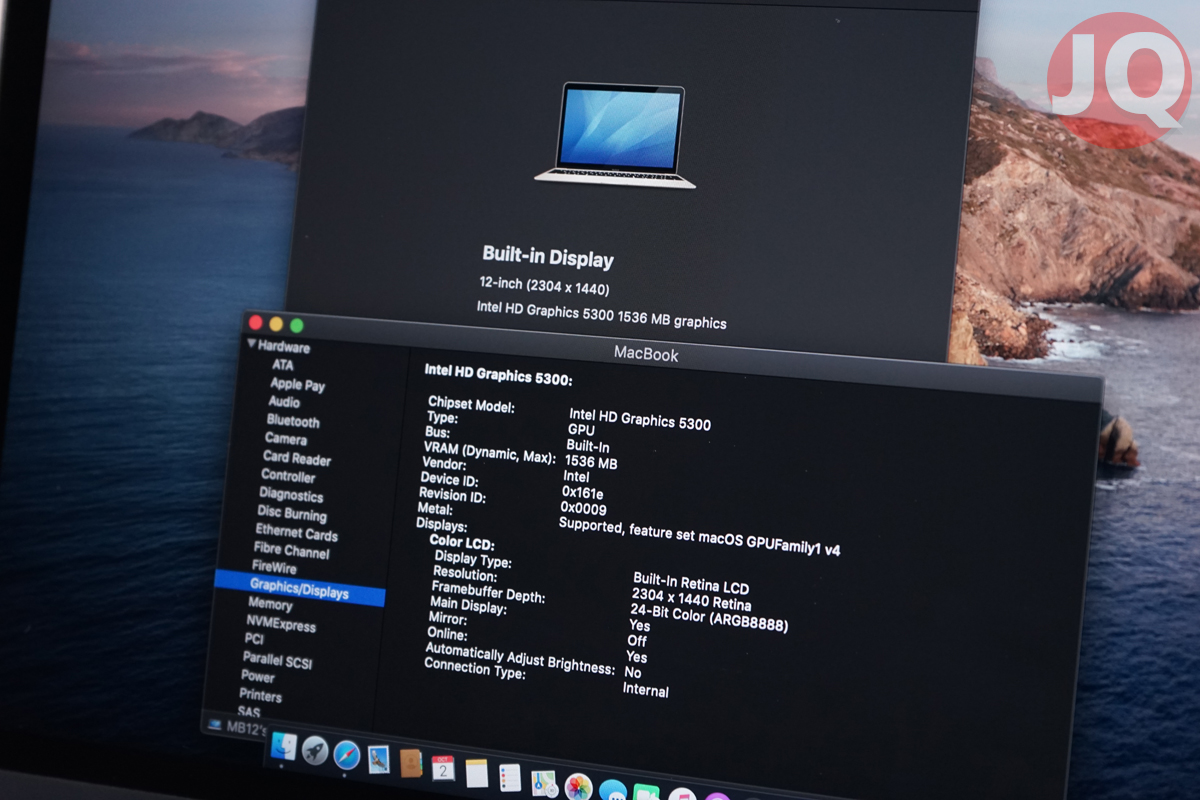Show Camera hardware information

click(x=286, y=439)
